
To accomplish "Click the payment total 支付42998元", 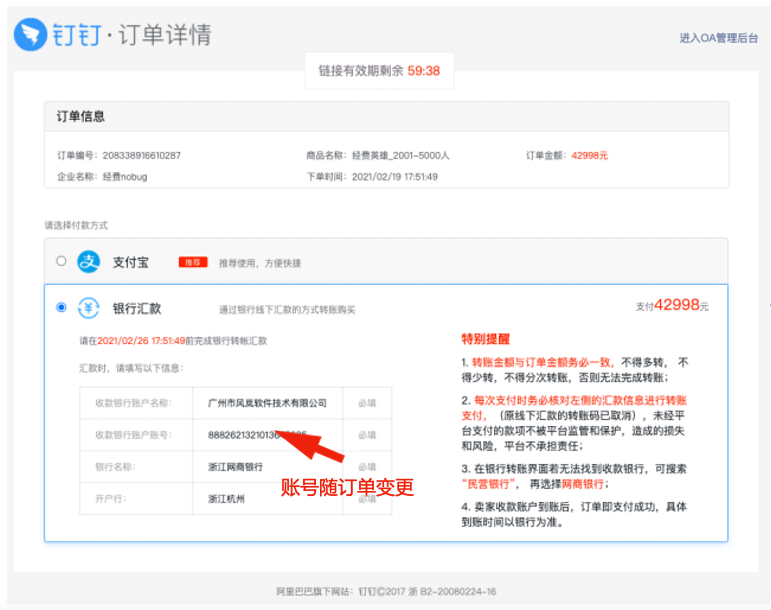I will pos(672,305).
